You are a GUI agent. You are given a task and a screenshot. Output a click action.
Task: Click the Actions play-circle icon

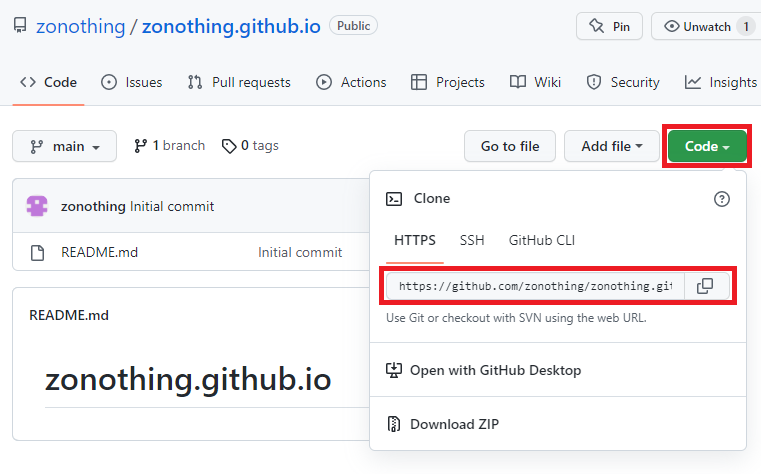tap(324, 82)
